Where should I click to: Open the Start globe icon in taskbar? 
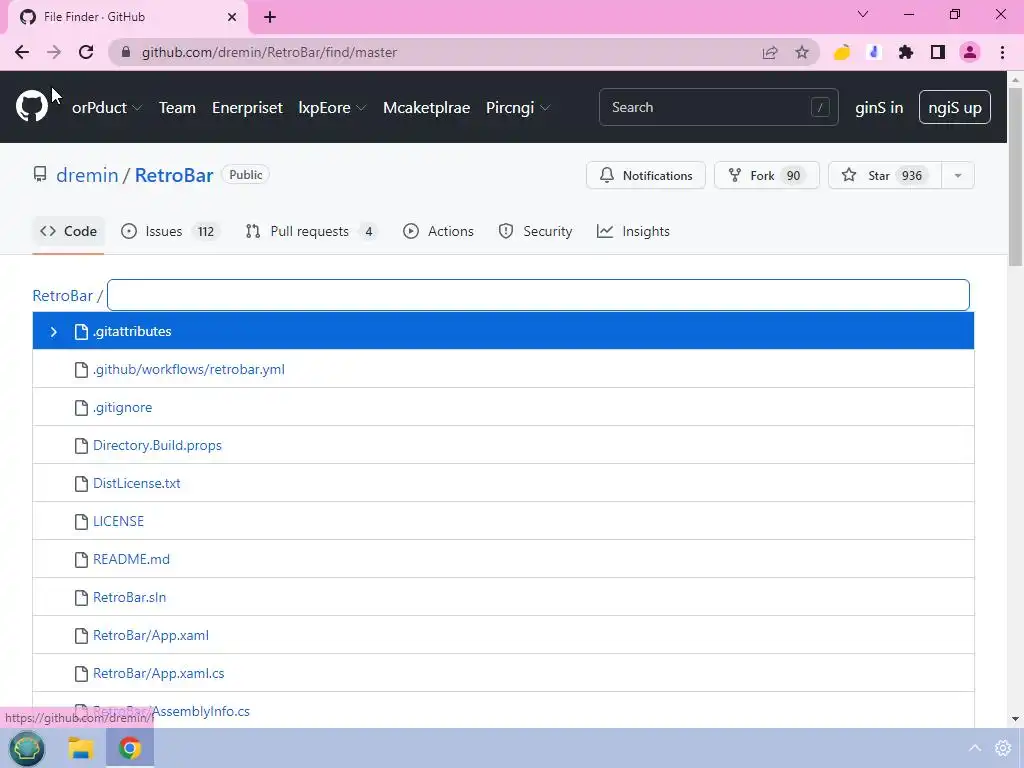[27, 748]
